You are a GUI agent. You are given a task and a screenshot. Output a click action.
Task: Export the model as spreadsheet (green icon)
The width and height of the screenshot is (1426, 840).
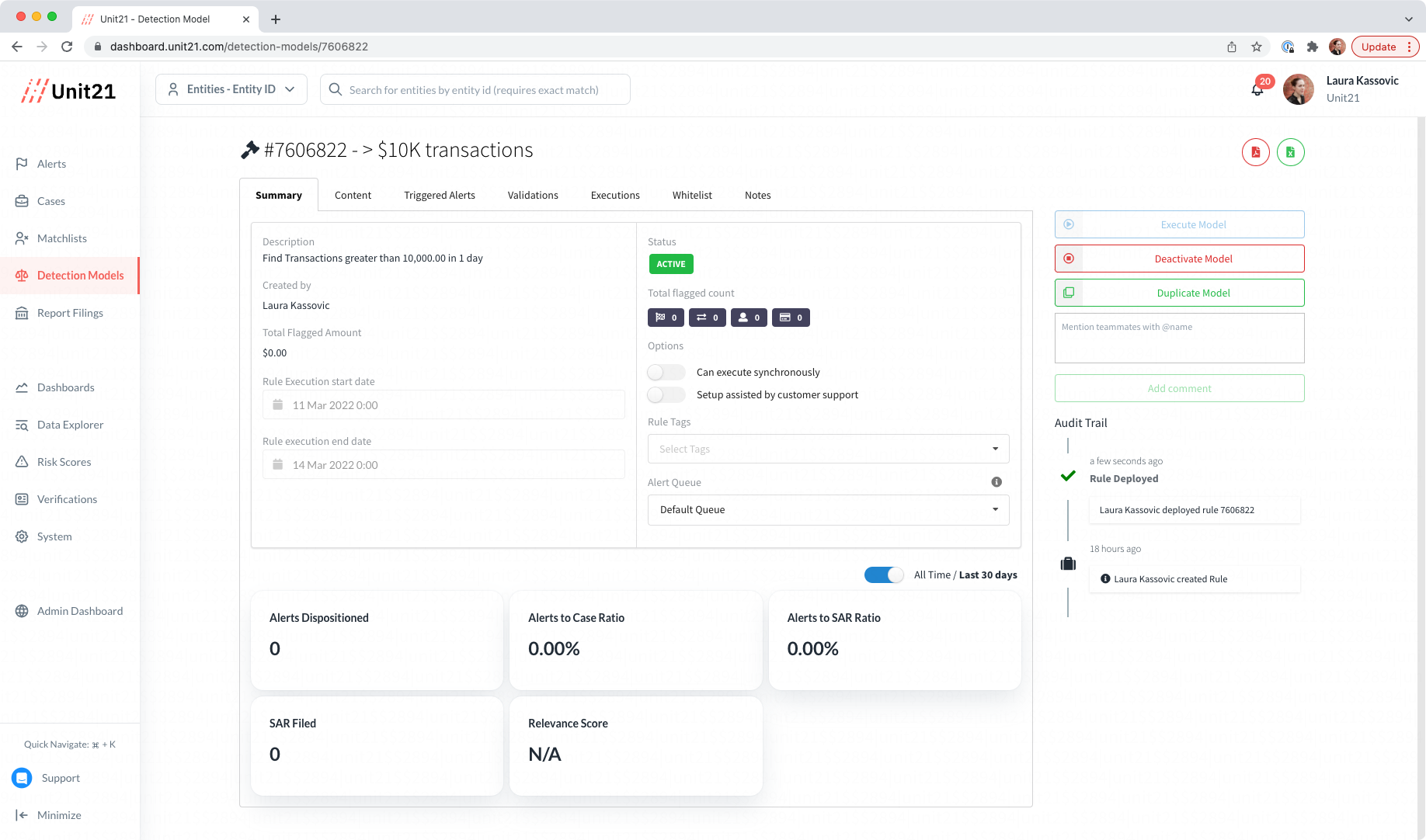pyautogui.click(x=1291, y=152)
